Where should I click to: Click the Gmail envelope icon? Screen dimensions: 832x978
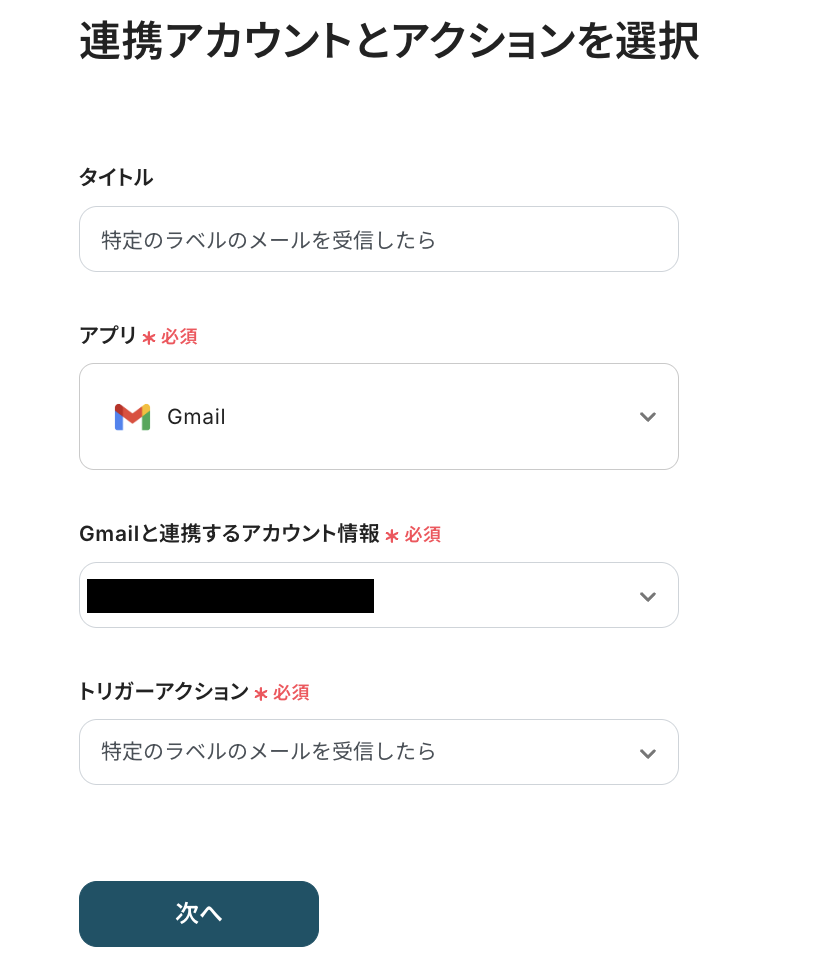point(132,417)
